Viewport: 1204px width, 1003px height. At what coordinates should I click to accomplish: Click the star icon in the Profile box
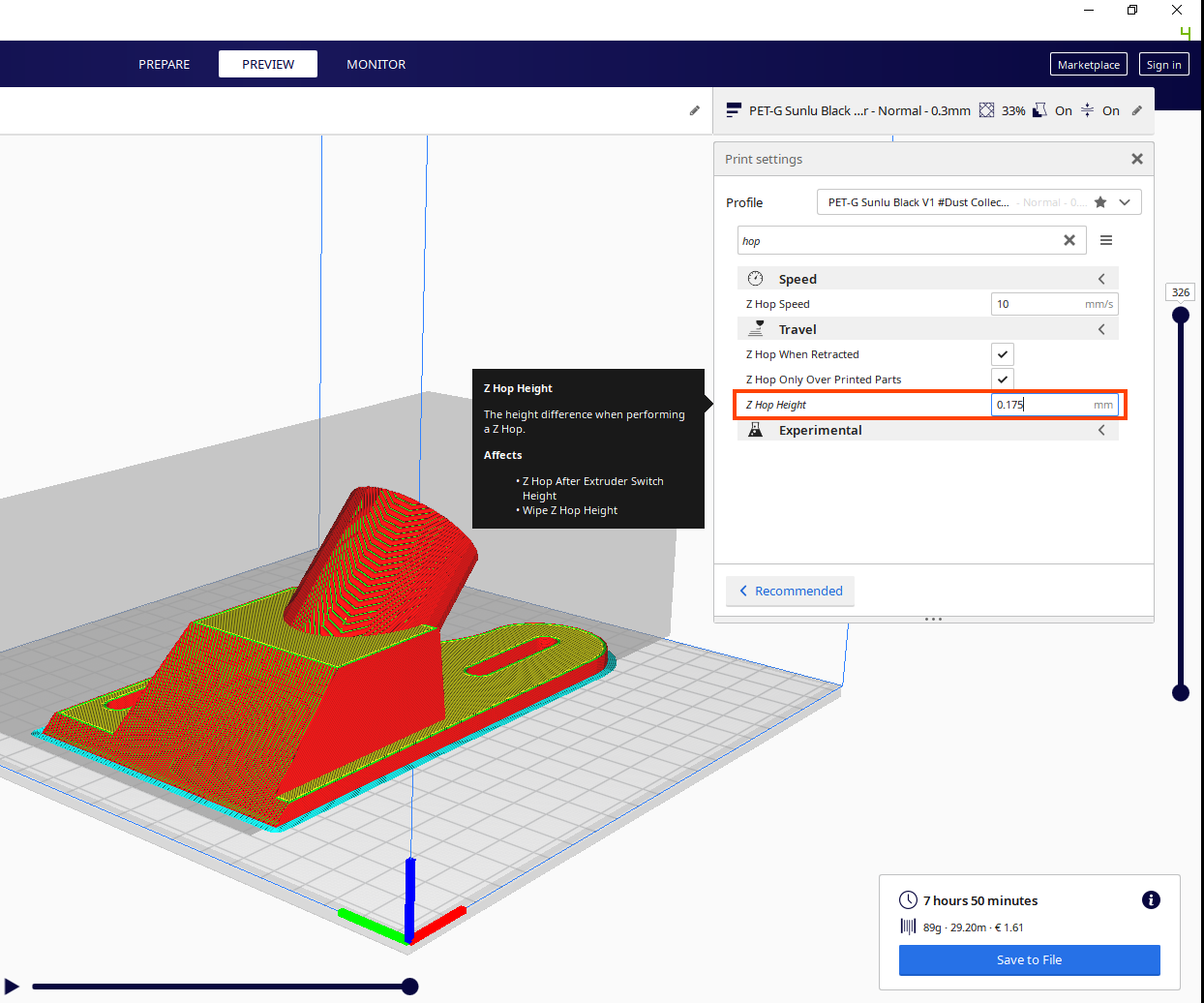pos(1100,202)
